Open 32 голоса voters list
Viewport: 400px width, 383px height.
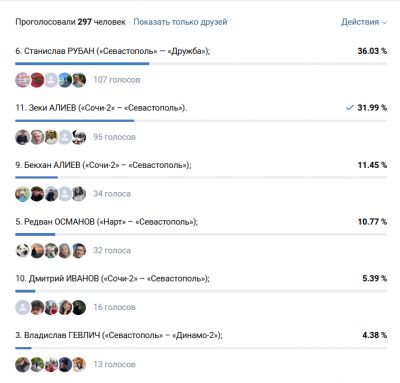(112, 250)
